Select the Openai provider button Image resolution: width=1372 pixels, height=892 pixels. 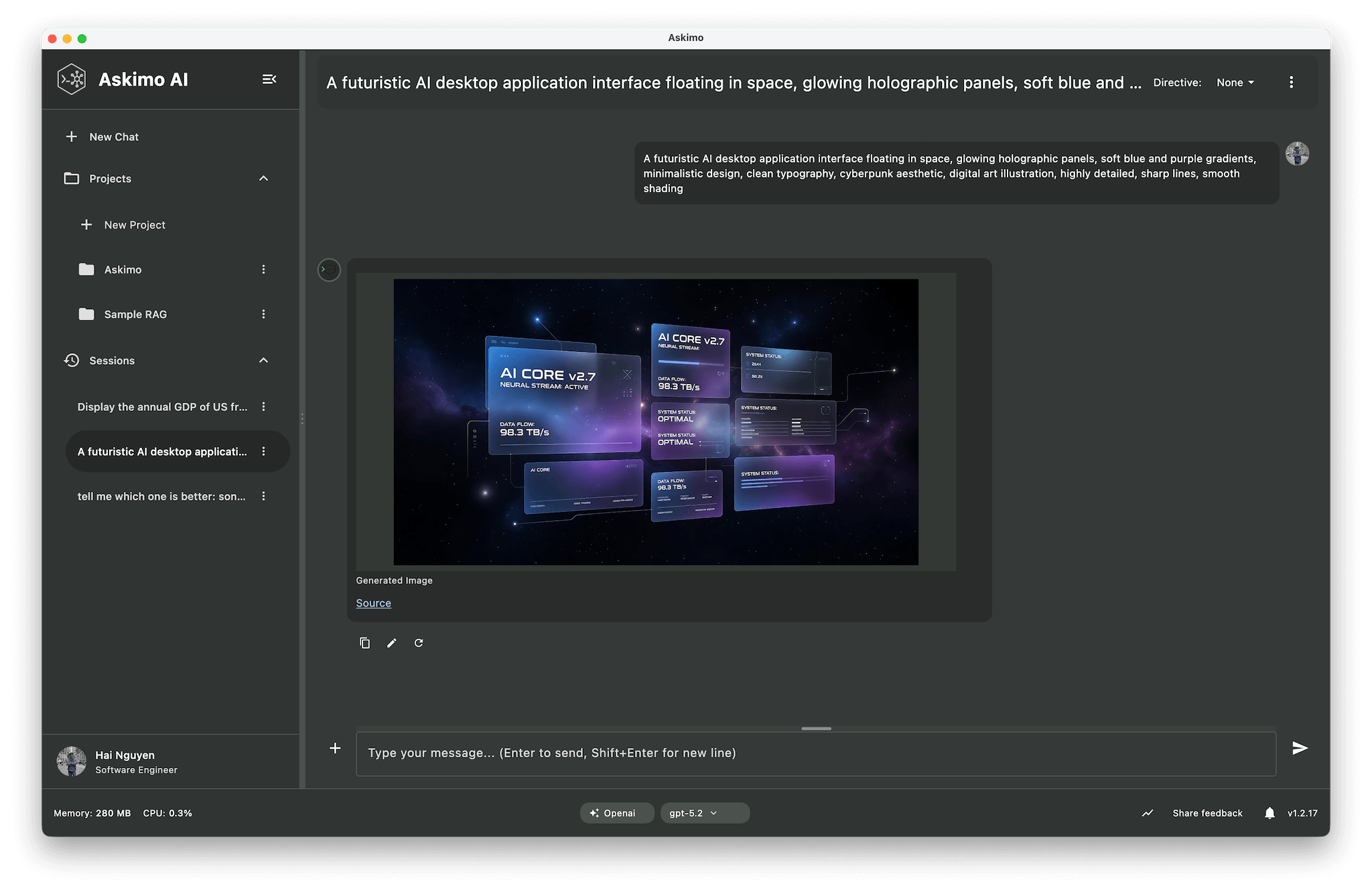click(x=616, y=812)
